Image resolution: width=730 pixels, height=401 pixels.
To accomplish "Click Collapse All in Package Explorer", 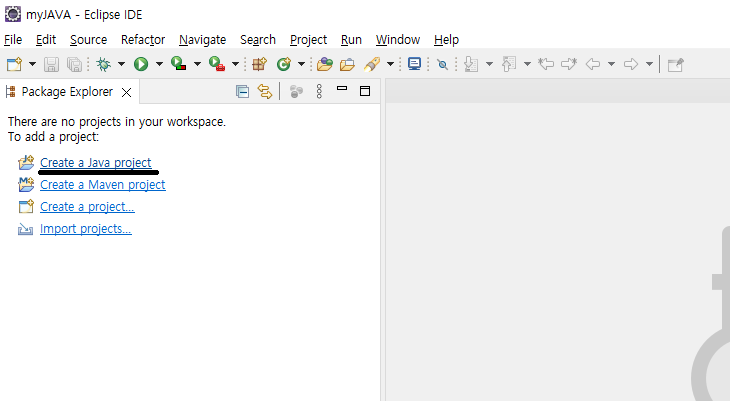I will click(x=242, y=91).
